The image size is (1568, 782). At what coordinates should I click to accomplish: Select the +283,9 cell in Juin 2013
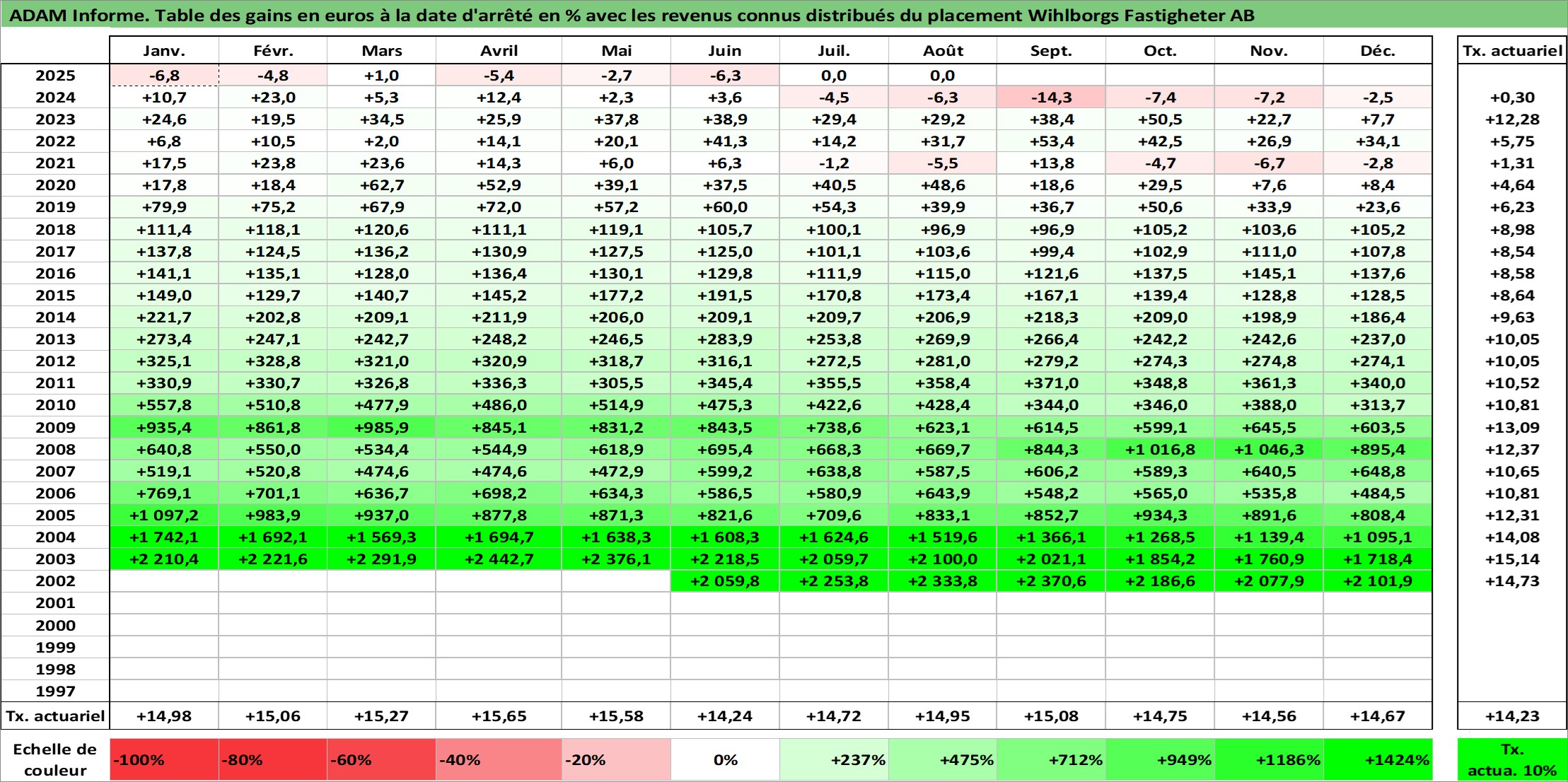(725, 339)
